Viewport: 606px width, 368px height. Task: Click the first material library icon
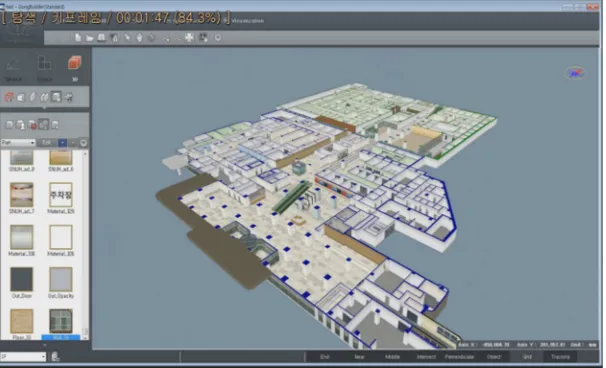[9, 125]
